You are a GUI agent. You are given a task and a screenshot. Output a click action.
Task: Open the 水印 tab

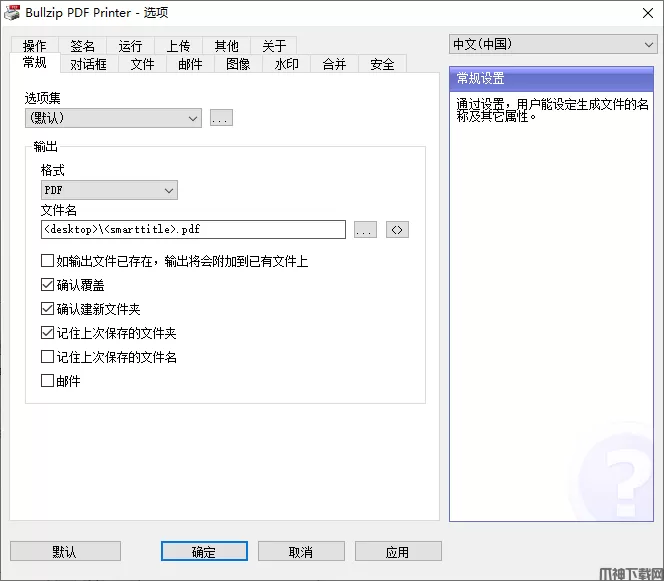(286, 64)
